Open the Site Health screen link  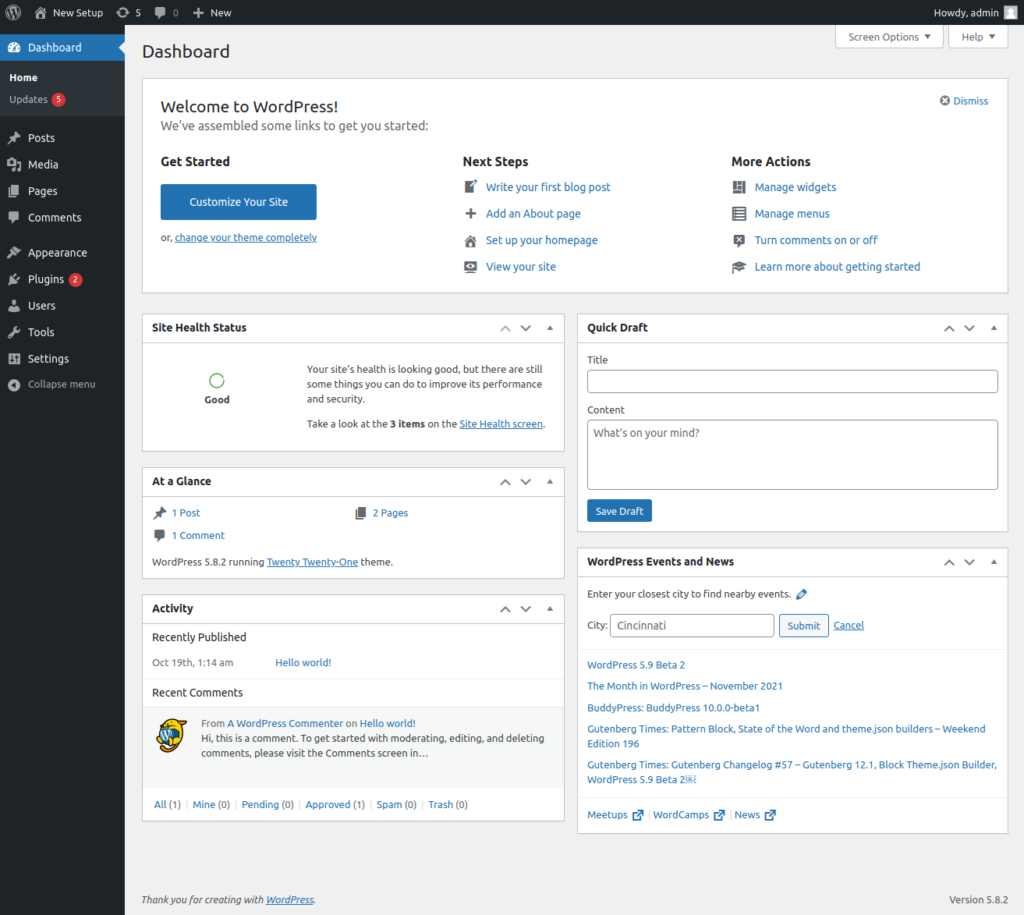coord(501,424)
